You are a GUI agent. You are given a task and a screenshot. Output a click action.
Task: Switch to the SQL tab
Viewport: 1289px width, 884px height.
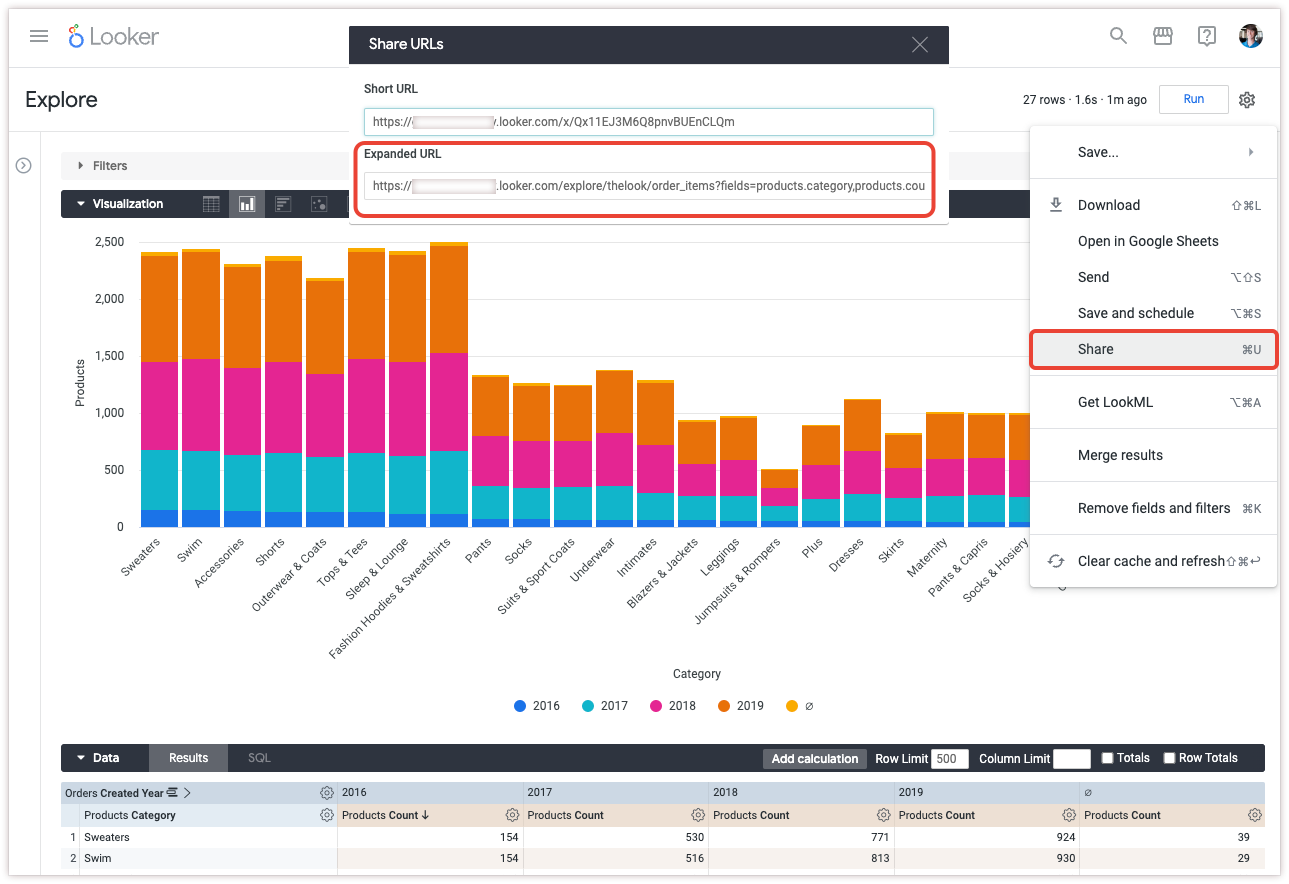(259, 758)
